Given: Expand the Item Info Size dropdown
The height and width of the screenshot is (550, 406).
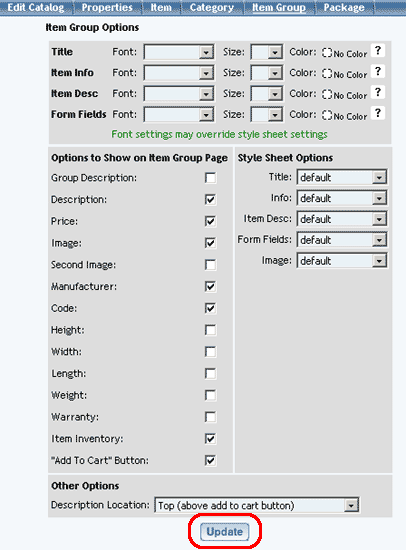Looking at the screenshot, I should (x=267, y=73).
